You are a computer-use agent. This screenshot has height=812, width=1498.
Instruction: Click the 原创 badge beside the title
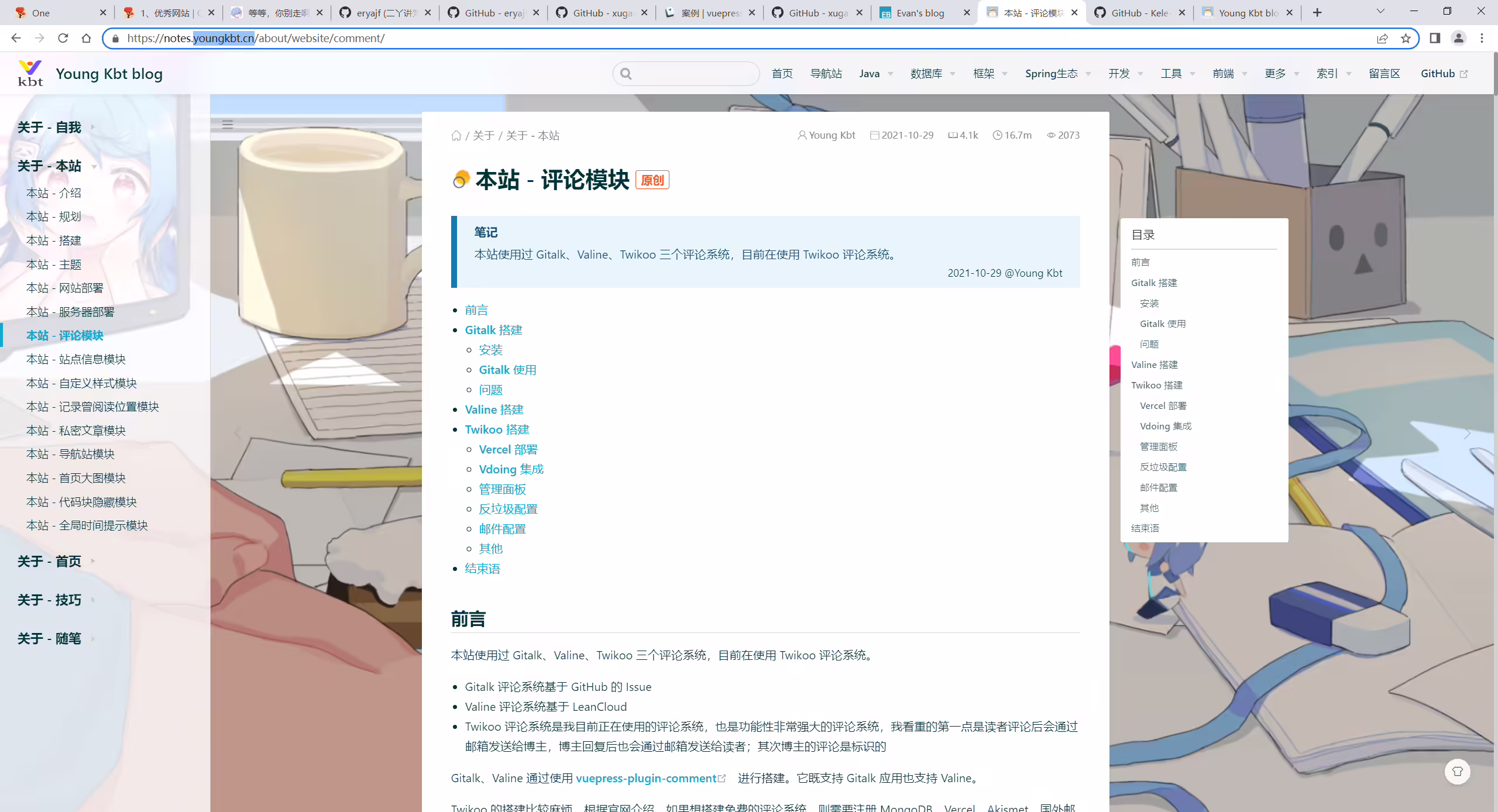click(x=652, y=180)
